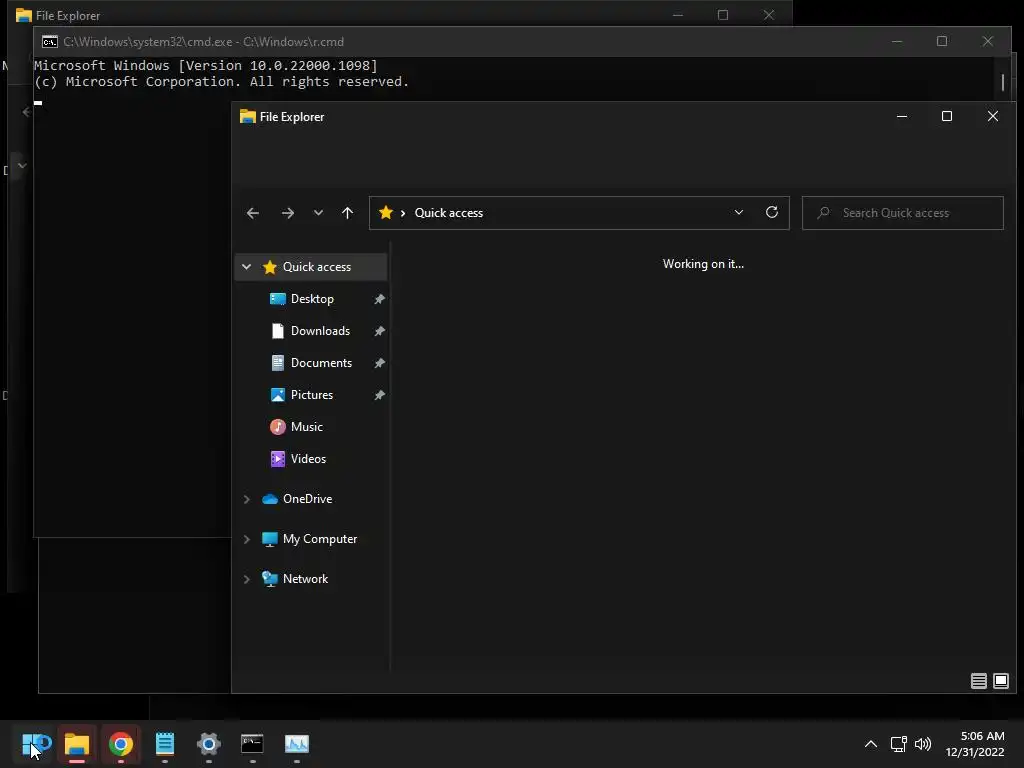Switch to details view layout
Image resolution: width=1024 pixels, height=768 pixels.
[x=978, y=681]
